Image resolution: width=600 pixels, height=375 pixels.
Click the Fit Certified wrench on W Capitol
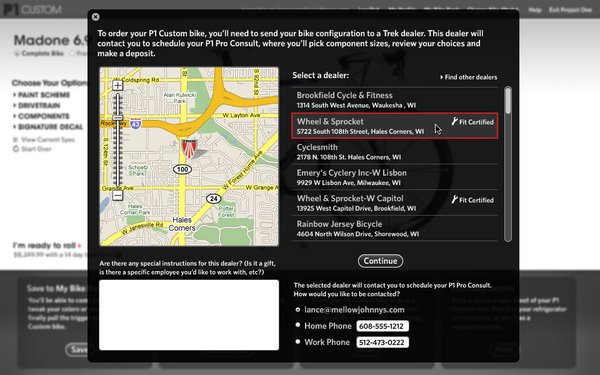(455, 199)
